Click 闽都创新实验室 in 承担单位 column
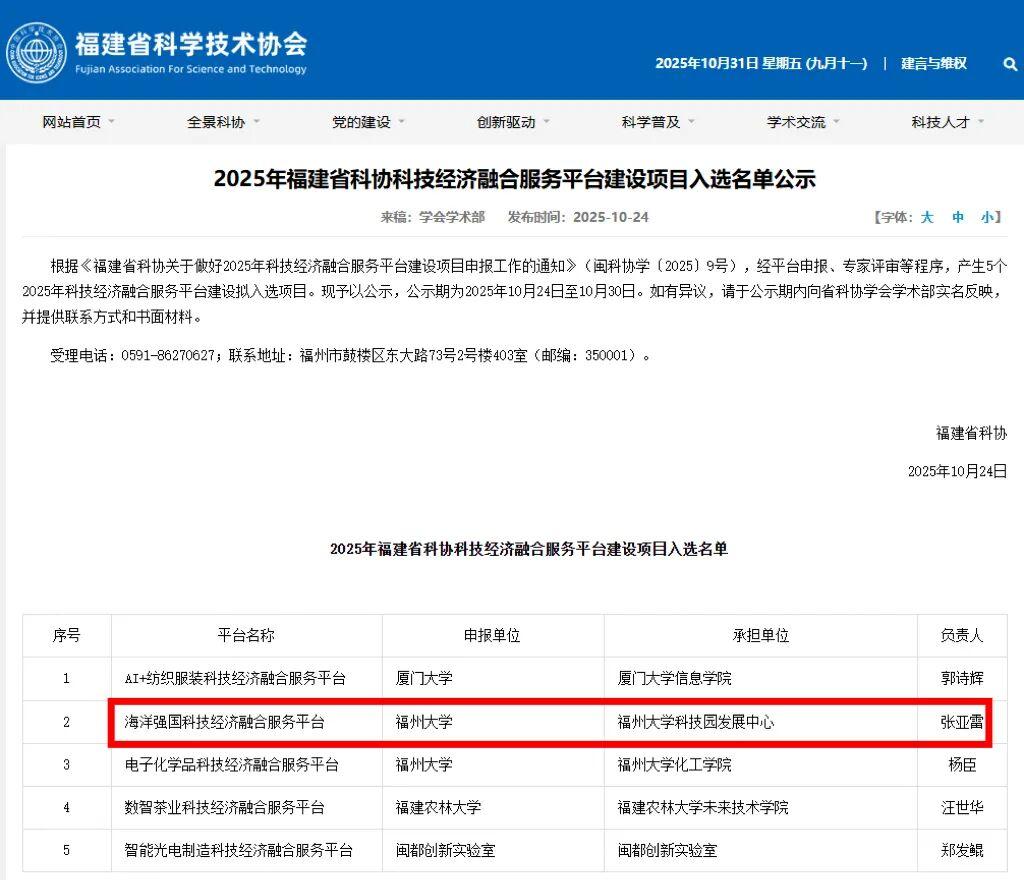The height and width of the screenshot is (880, 1024). (667, 851)
